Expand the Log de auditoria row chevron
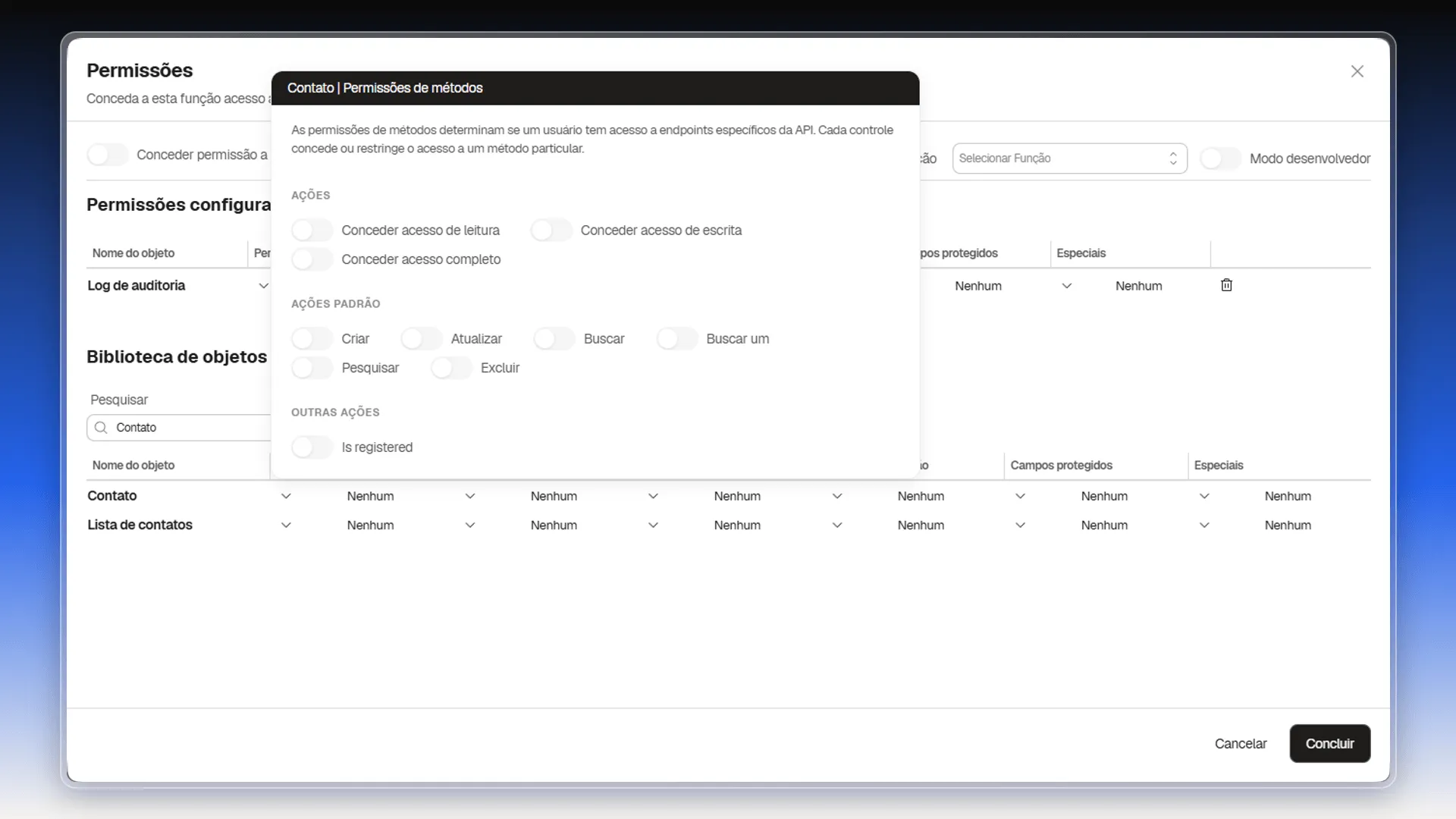Image resolution: width=1456 pixels, height=819 pixels. (263, 286)
